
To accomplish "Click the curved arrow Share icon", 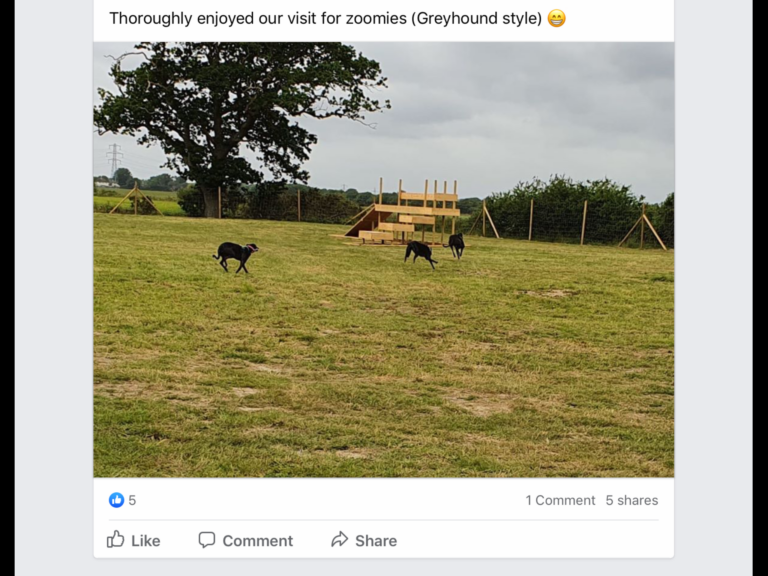I will click(339, 539).
